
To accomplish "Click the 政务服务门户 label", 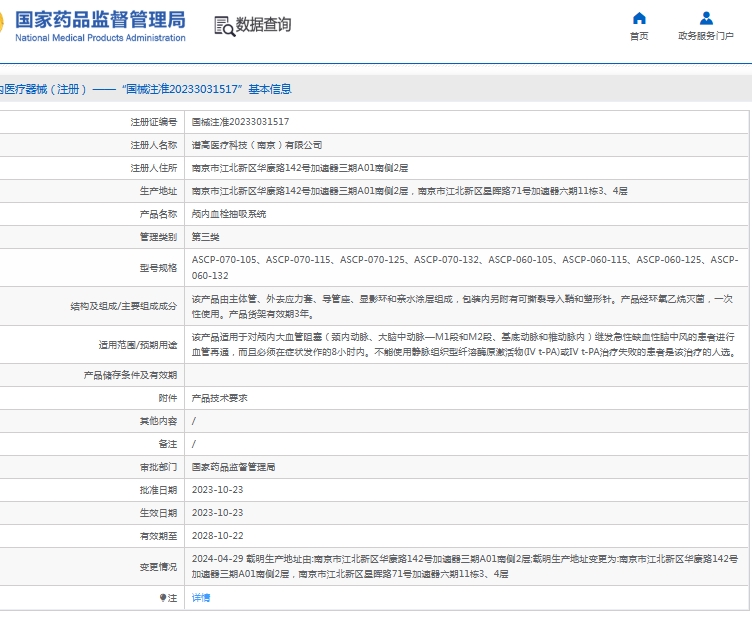I will coord(706,36).
